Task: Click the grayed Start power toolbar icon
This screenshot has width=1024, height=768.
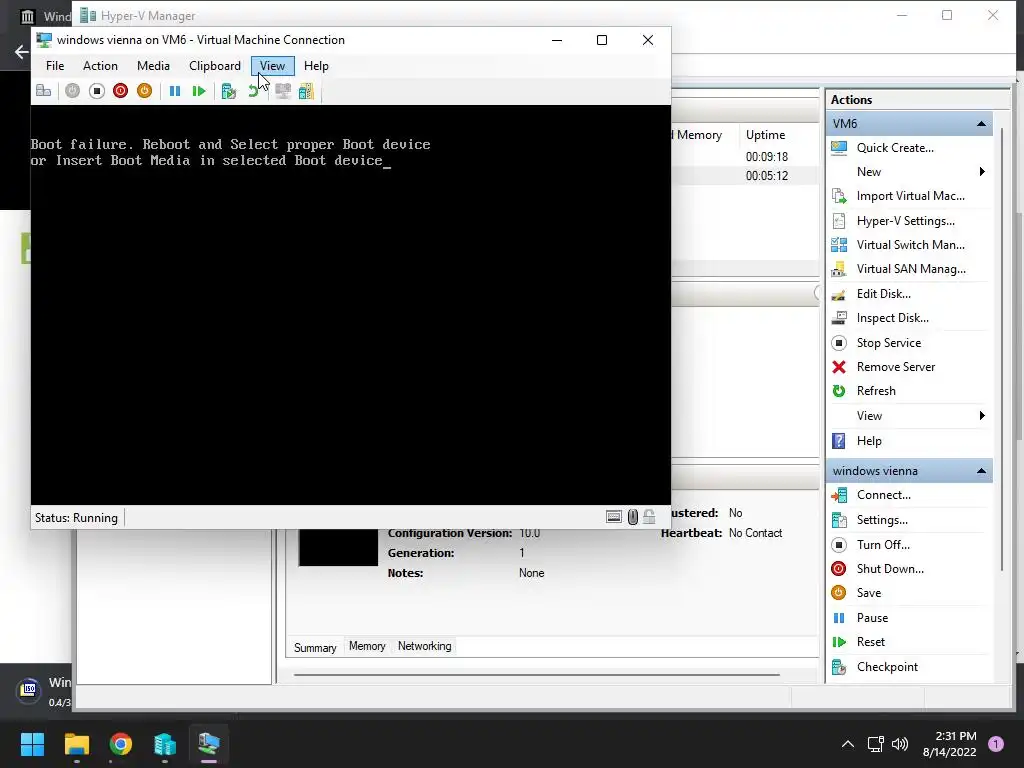Action: (72, 91)
